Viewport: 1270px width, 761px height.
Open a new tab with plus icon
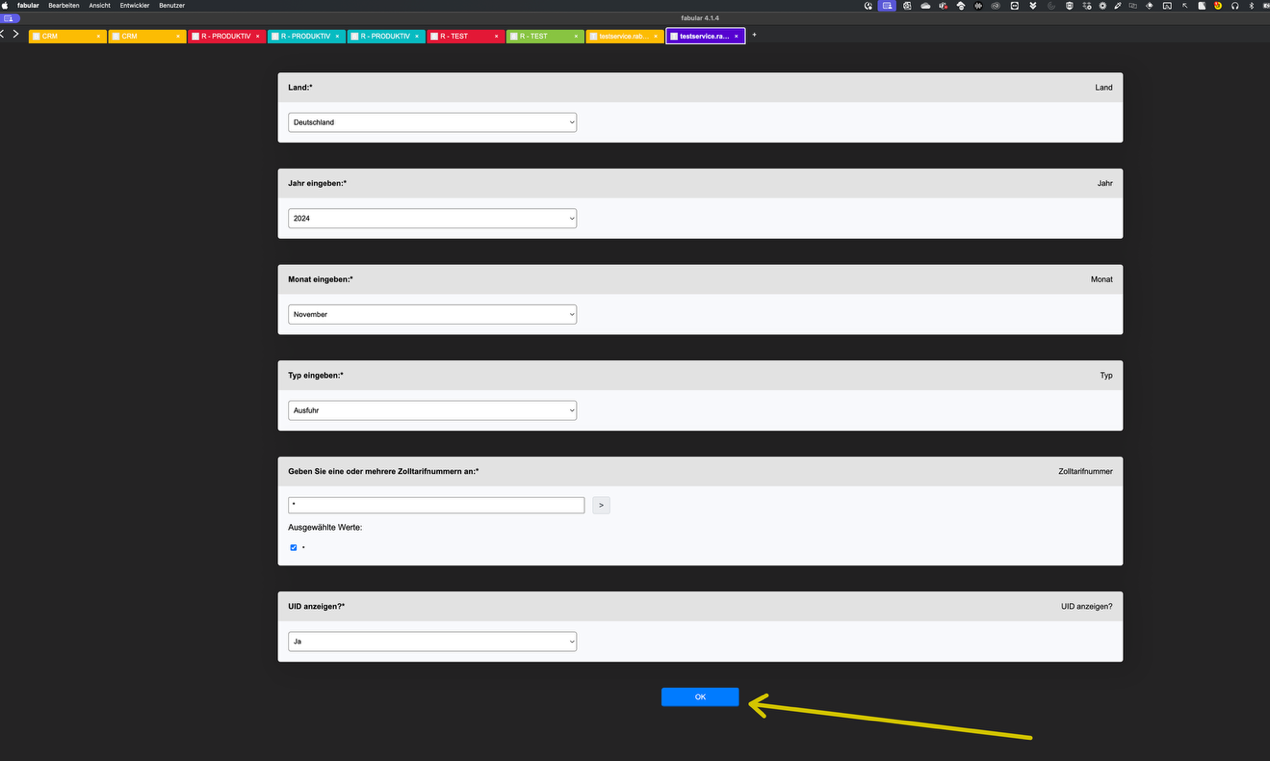(x=754, y=36)
